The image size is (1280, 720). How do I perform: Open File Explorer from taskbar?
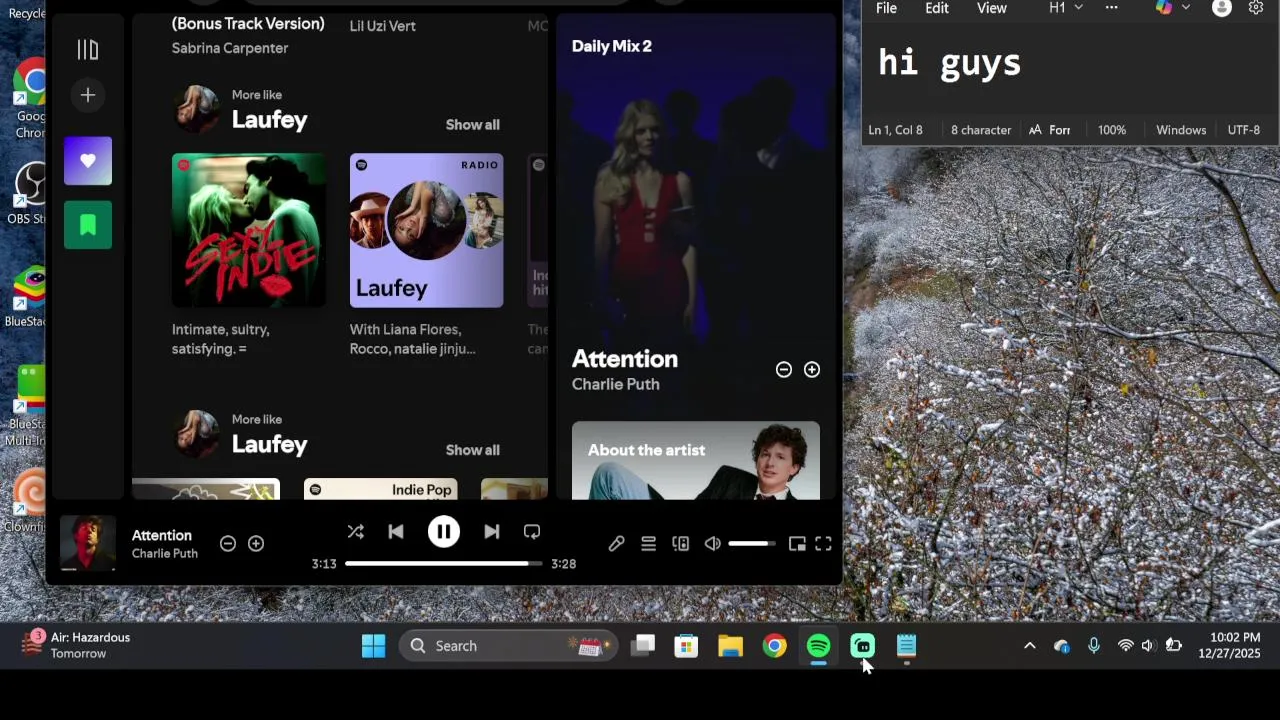pyautogui.click(x=730, y=646)
